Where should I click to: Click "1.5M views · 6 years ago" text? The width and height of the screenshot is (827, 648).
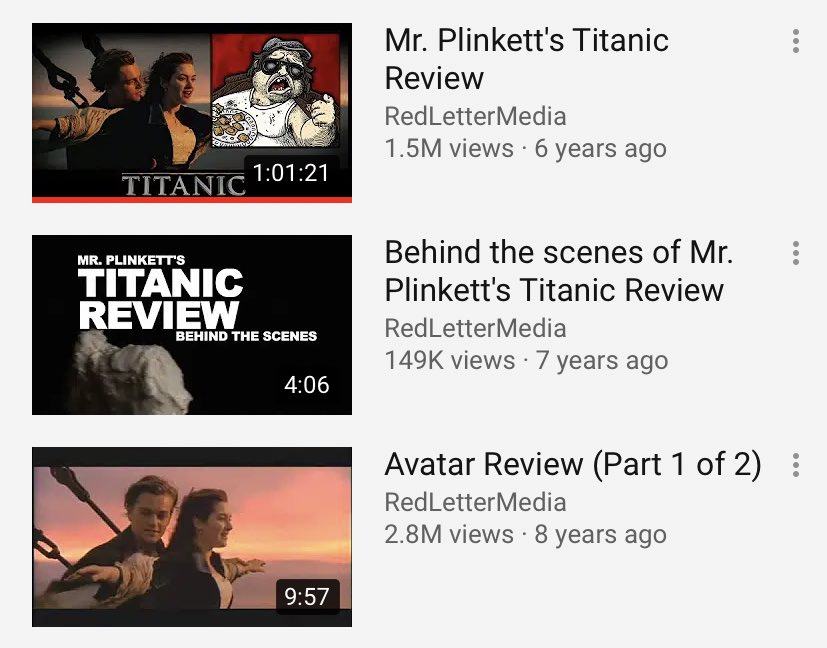tap(526, 149)
